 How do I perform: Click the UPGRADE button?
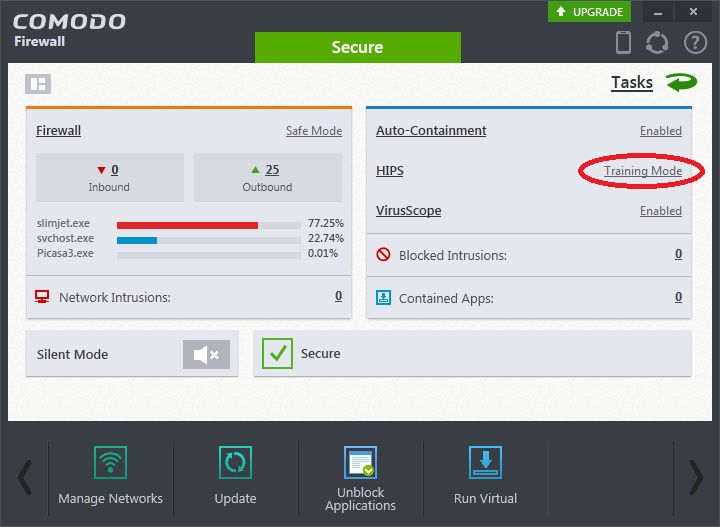(589, 11)
